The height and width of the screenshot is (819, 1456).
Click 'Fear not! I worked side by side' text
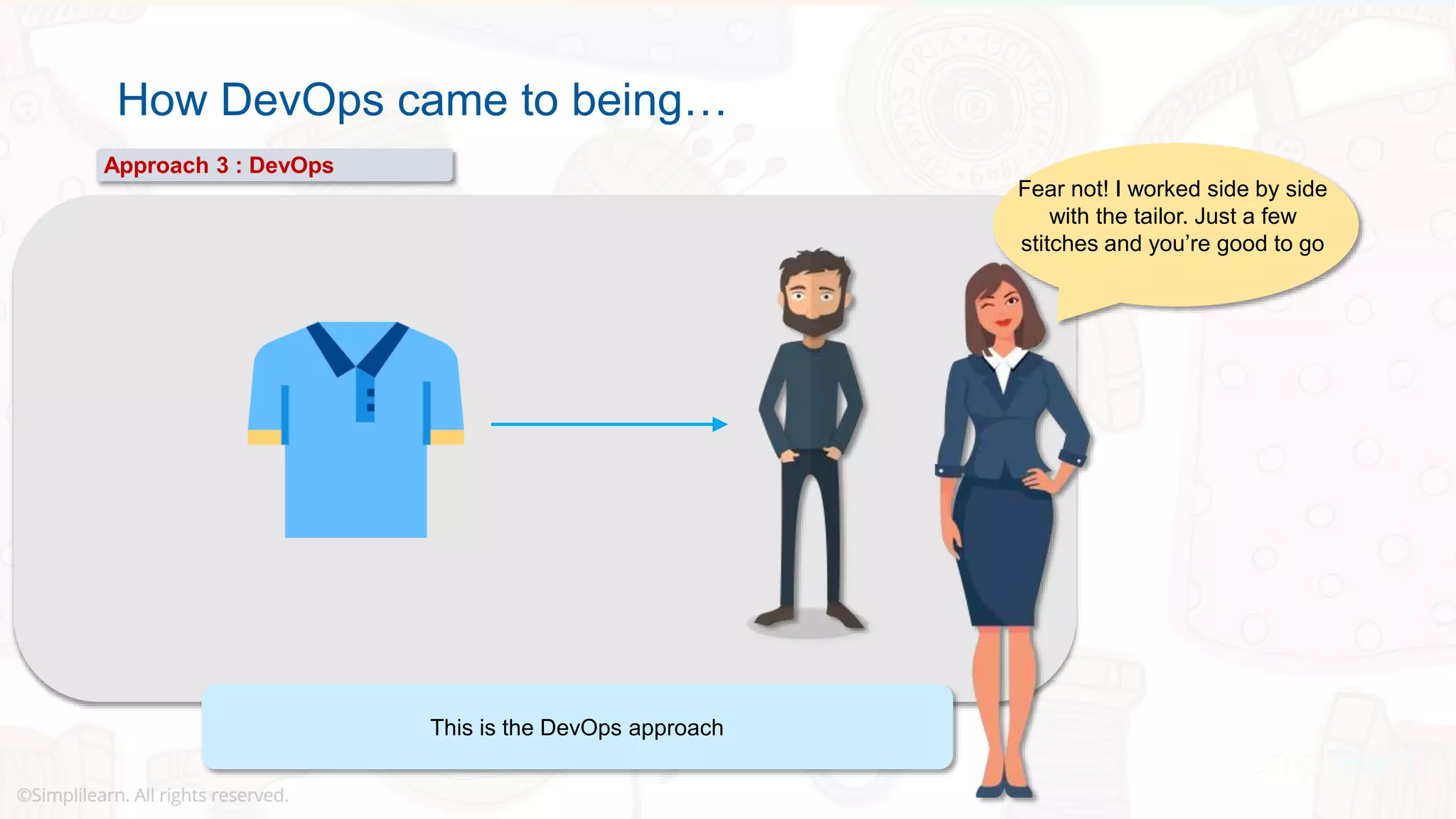1172,189
